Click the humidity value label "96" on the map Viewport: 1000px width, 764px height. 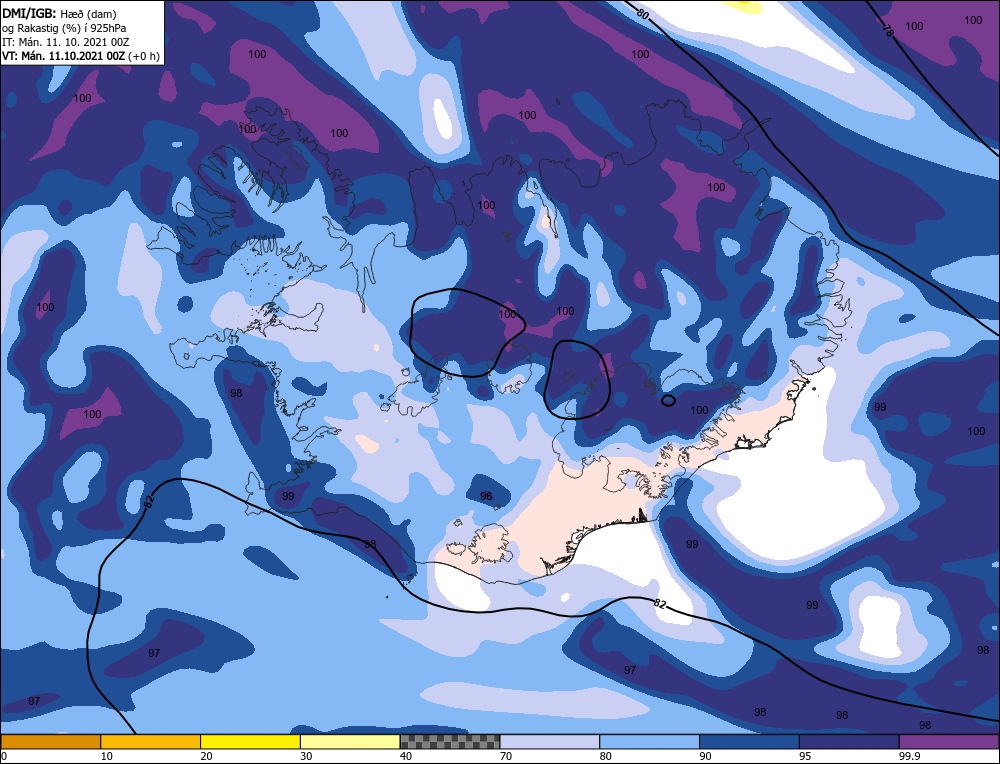(x=486, y=496)
